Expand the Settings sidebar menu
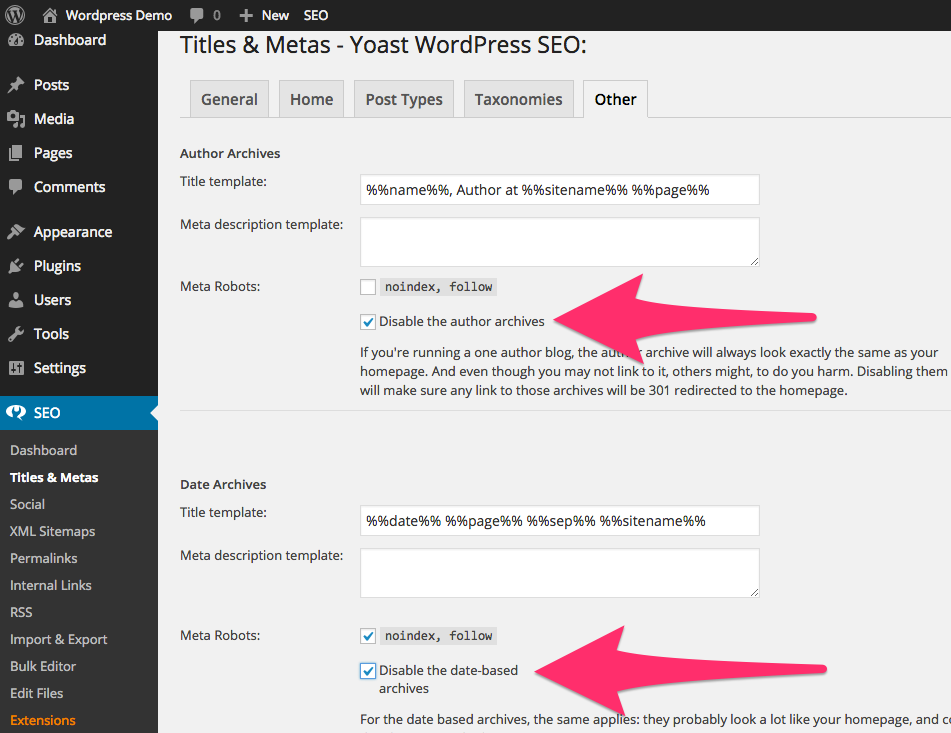This screenshot has width=951, height=733. click(x=60, y=368)
